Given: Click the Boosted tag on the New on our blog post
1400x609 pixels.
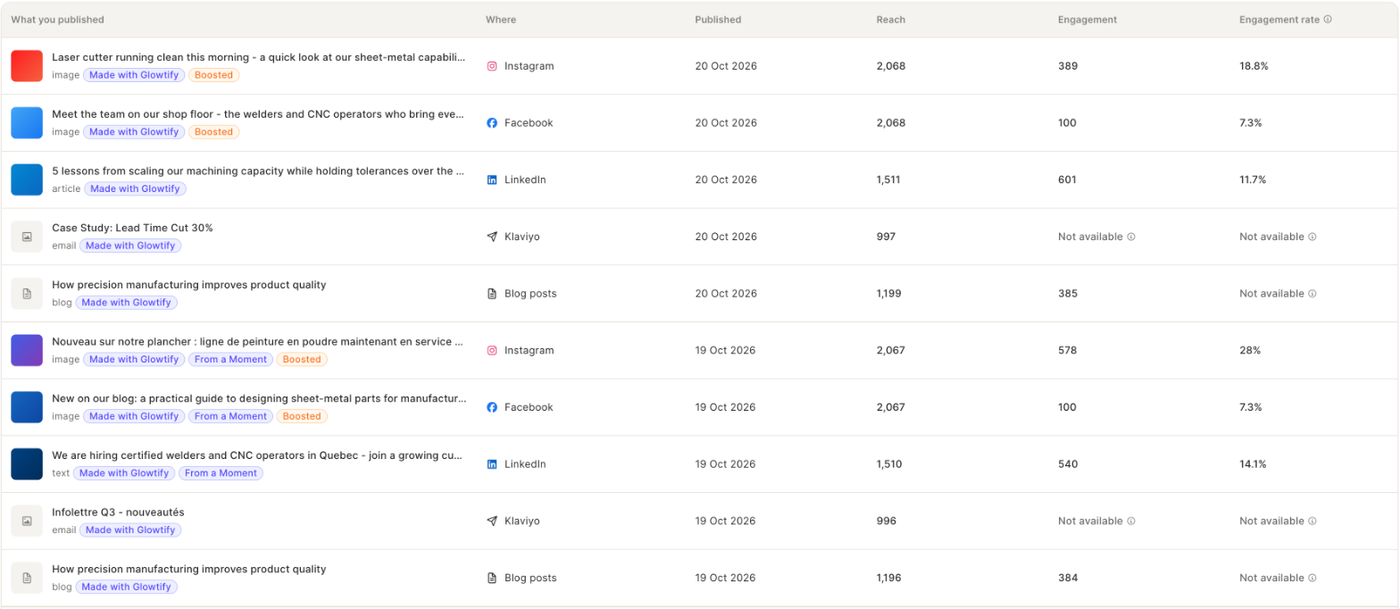Looking at the screenshot, I should tap(301, 417).
